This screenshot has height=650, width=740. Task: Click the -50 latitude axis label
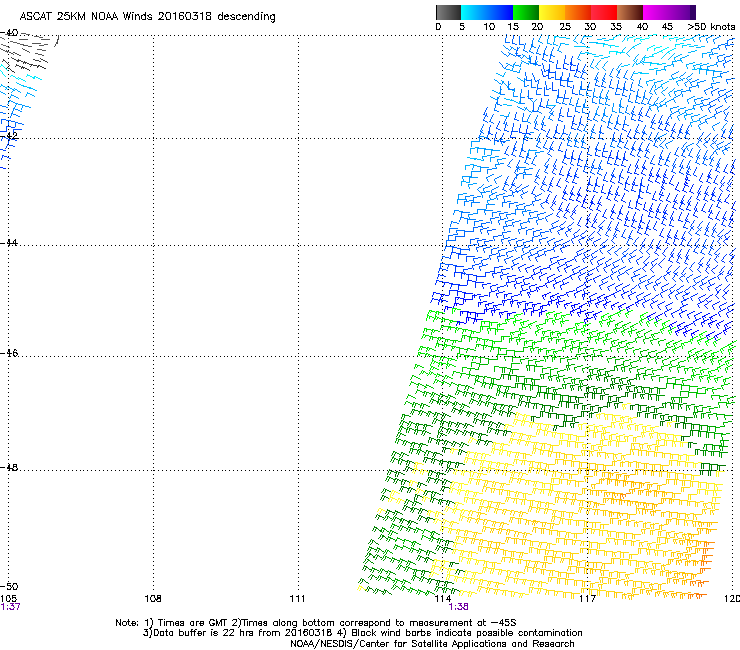point(9,586)
